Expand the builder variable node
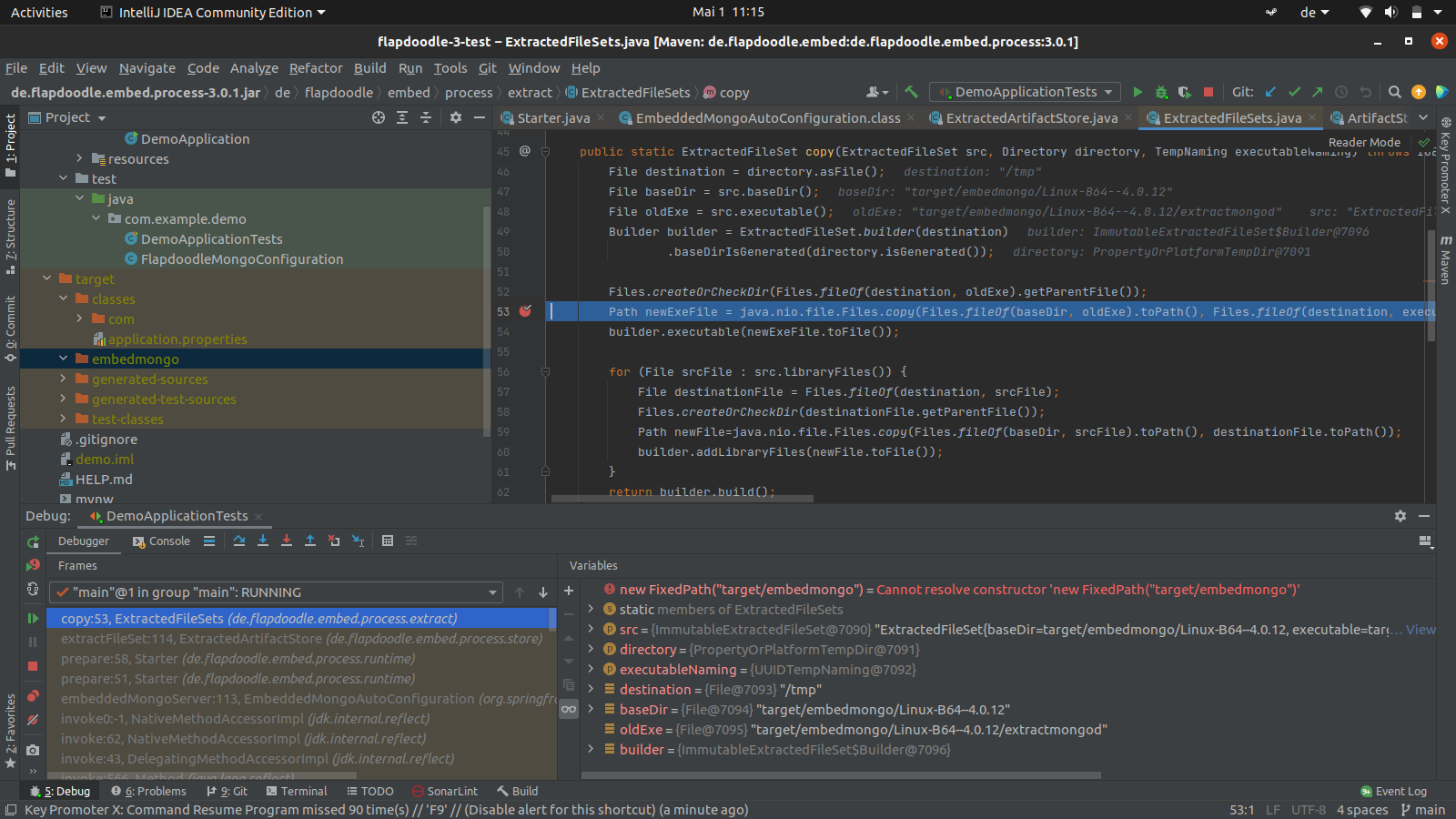Image resolution: width=1456 pixels, height=819 pixels. (591, 749)
